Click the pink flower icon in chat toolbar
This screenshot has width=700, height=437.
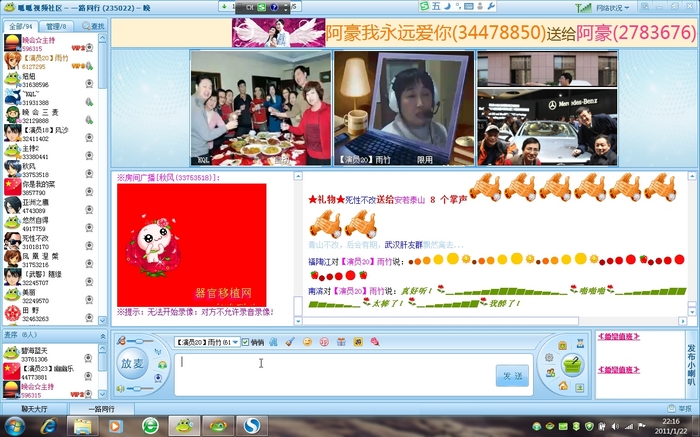tap(375, 342)
